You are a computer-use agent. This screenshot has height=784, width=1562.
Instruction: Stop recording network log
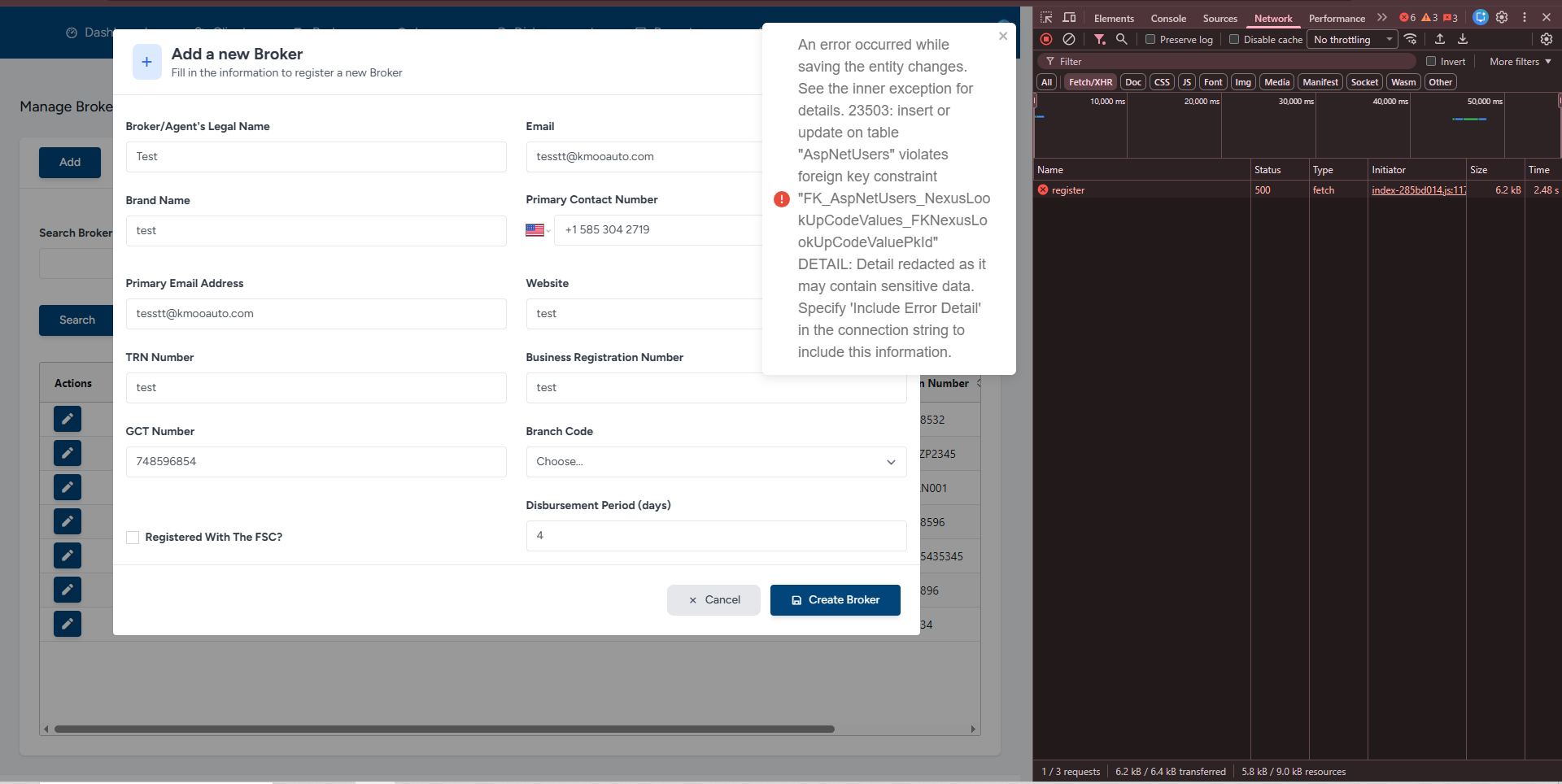click(1046, 39)
